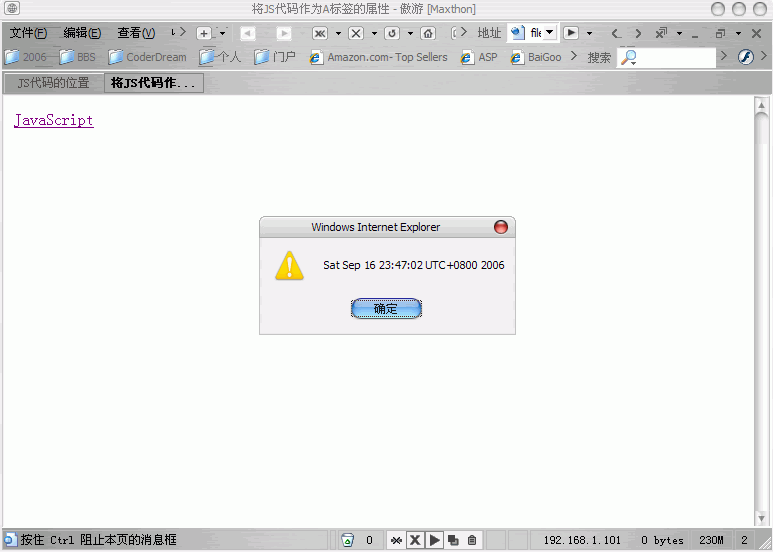The height and width of the screenshot is (552, 773).
Task: Click the JavaScript hyperlink on page
Action: 54,120
